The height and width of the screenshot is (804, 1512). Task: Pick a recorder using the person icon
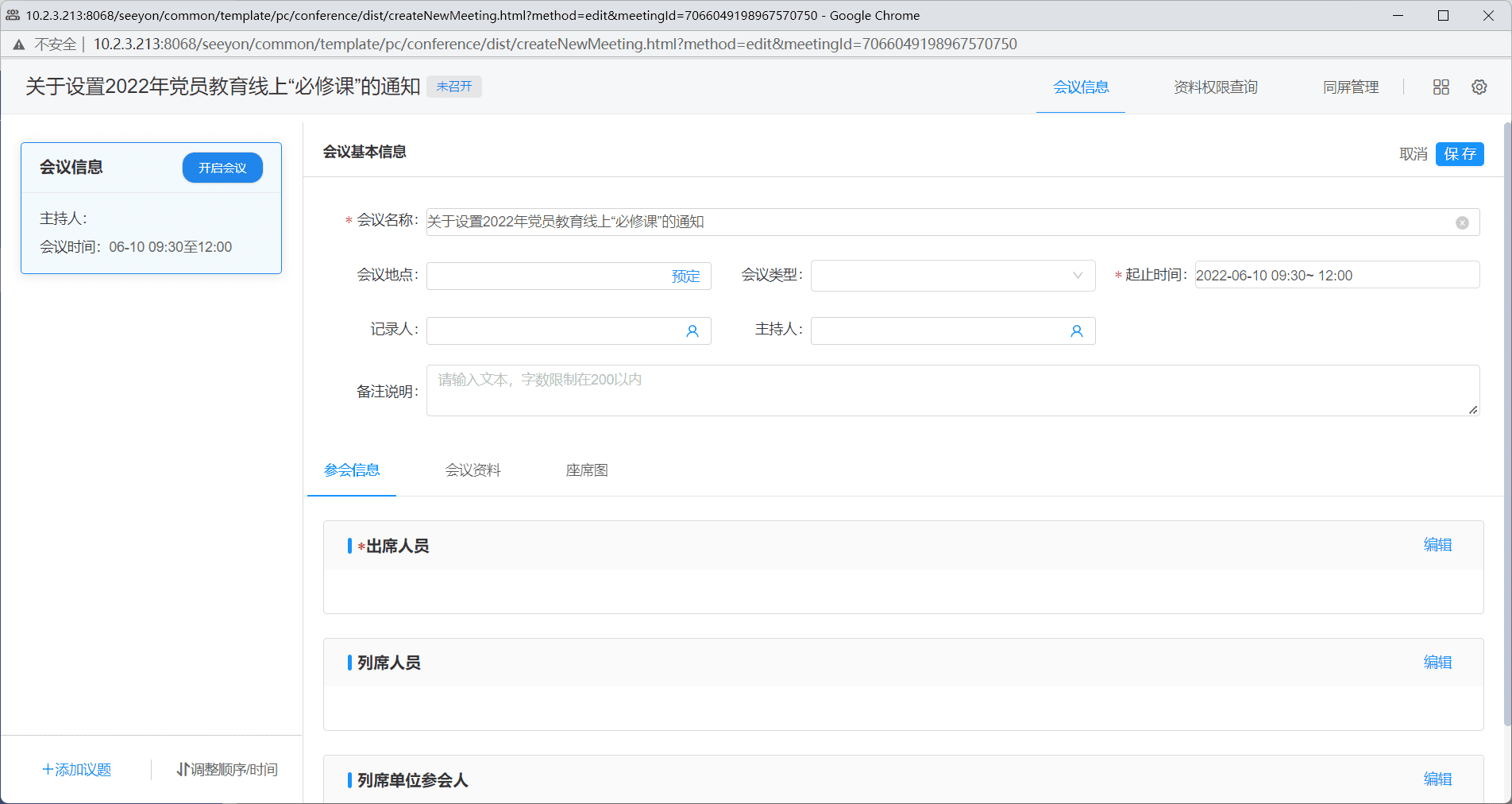point(692,331)
